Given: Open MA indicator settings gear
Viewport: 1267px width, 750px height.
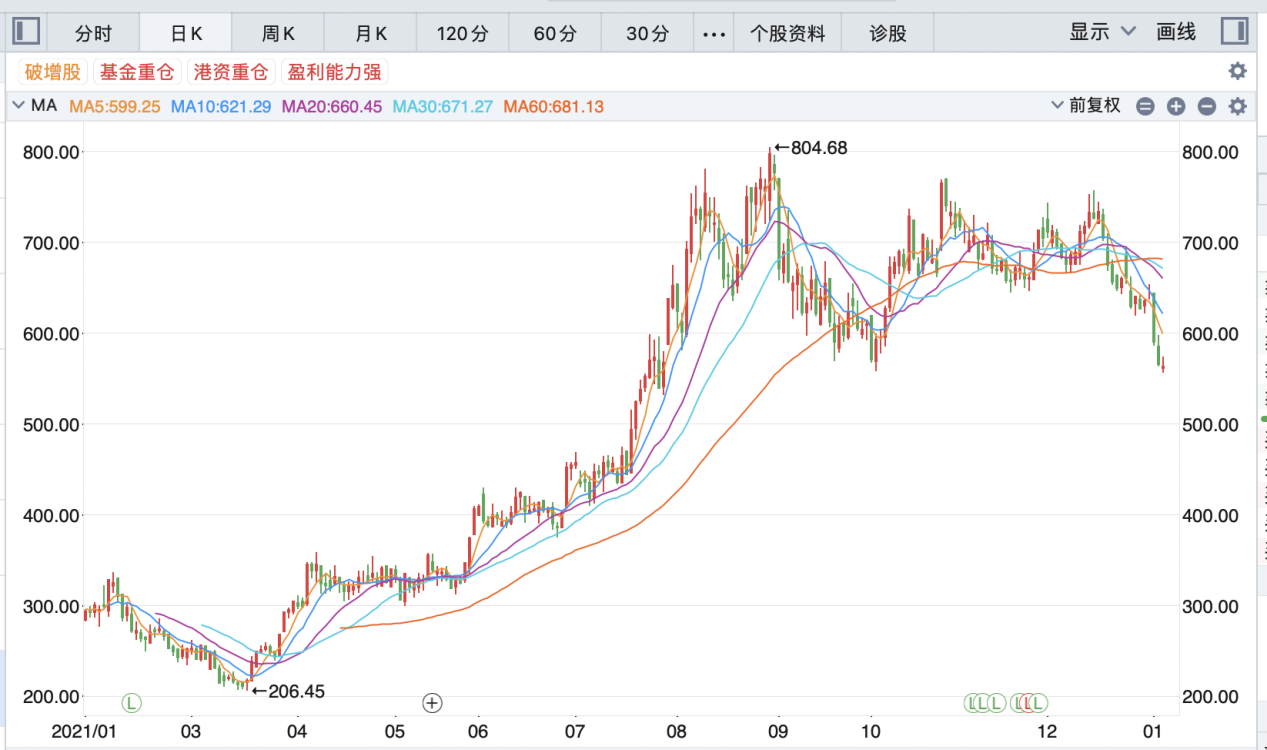Looking at the screenshot, I should pyautogui.click(x=1237, y=106).
